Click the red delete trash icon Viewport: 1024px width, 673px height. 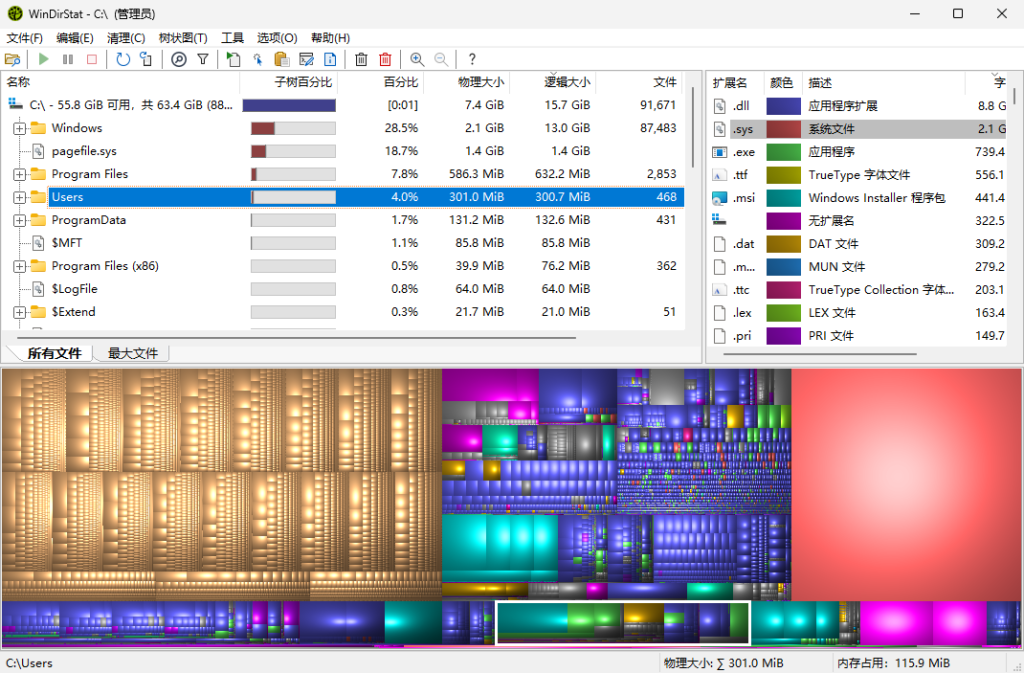[385, 60]
